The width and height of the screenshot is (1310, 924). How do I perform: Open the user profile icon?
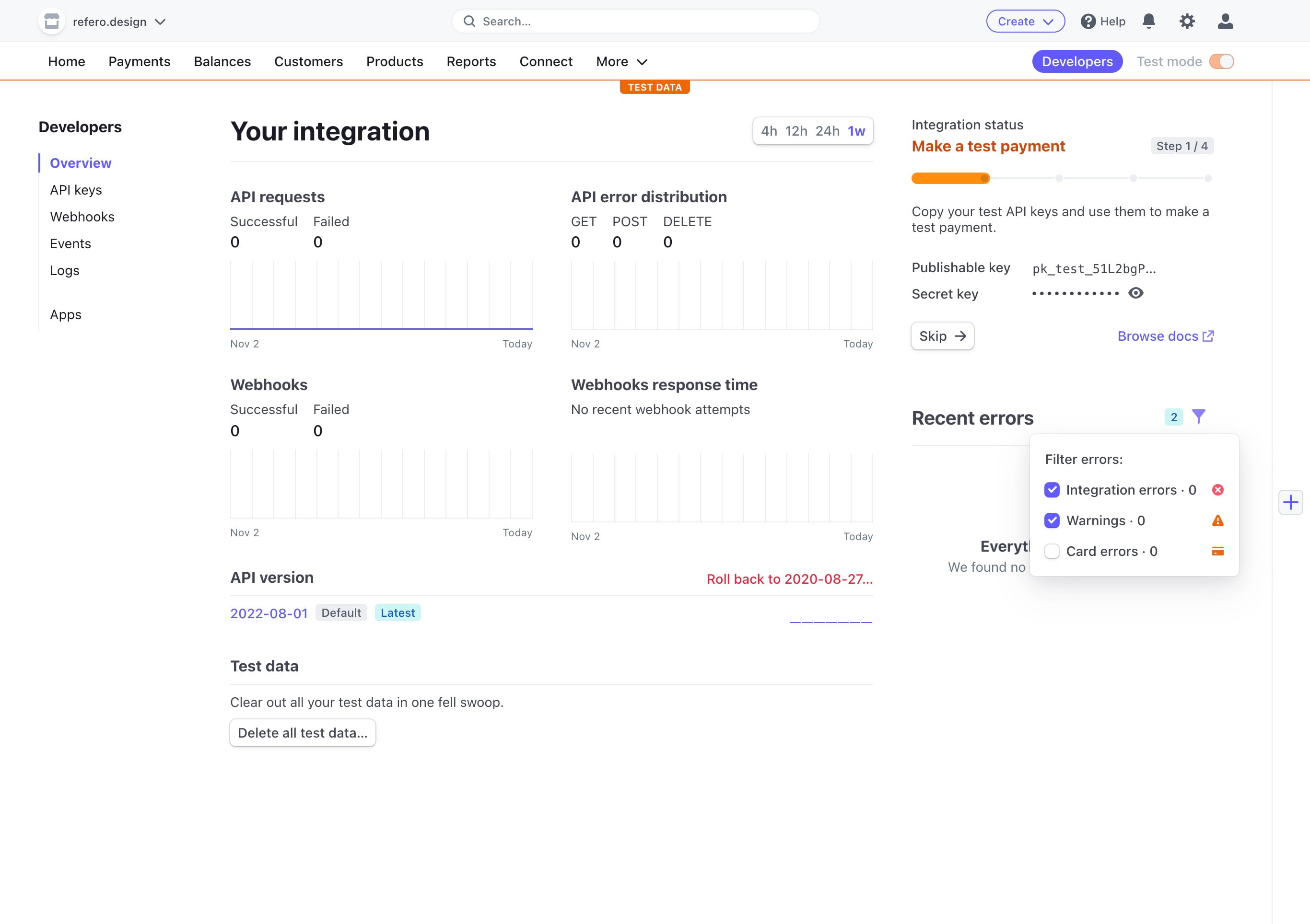[x=1225, y=22]
